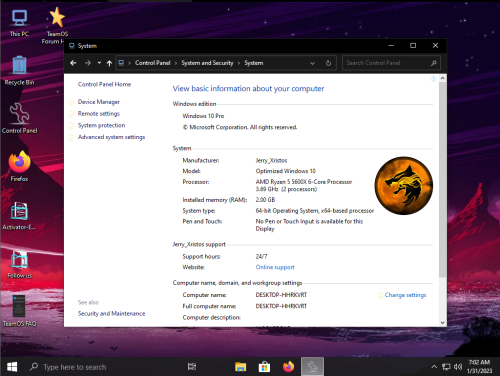500x376 pixels.
Task: Show hidden system tray icons
Action: 434,367
